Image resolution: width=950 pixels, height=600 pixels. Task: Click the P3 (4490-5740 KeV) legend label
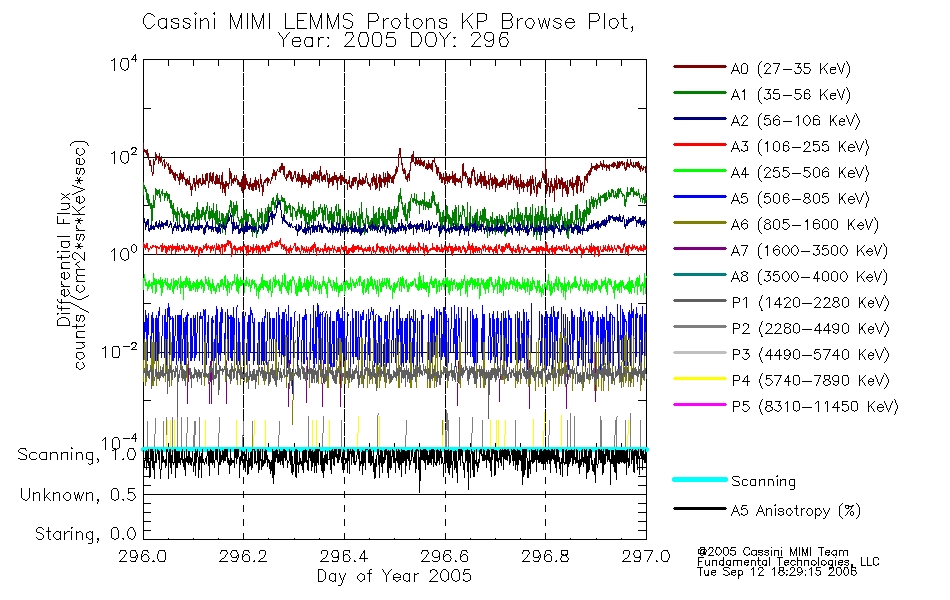[810, 355]
